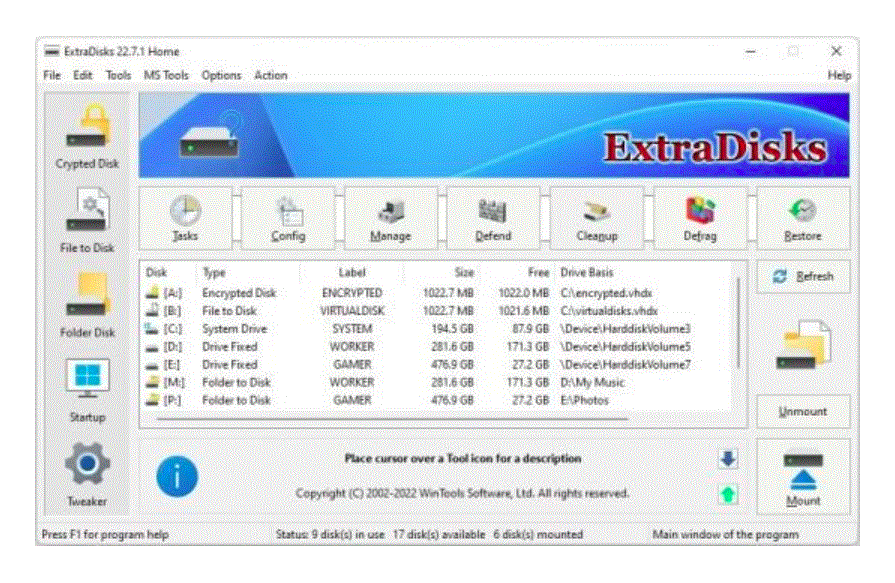This screenshot has width=895, height=583.
Task: Select the P: folder disk icon
Action: (152, 400)
